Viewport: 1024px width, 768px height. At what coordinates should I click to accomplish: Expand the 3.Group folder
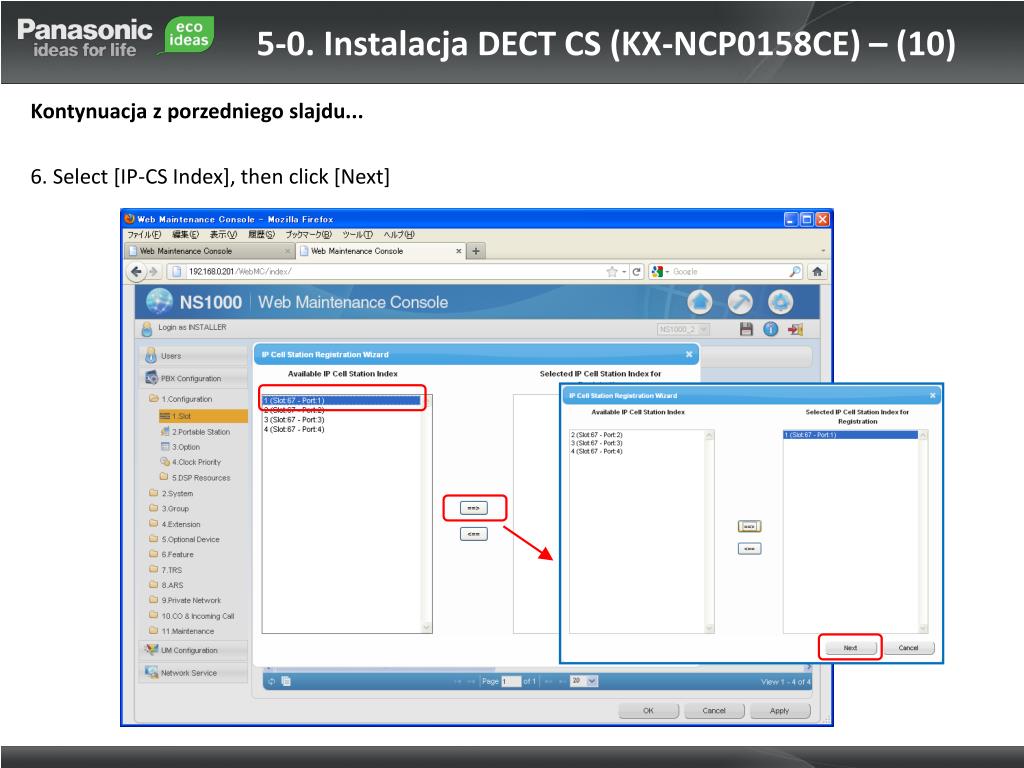click(x=153, y=508)
